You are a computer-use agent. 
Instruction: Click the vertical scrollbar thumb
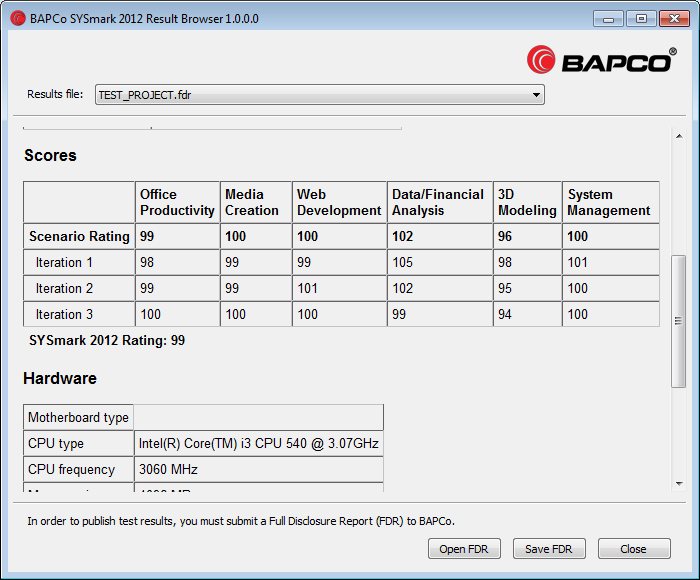(x=677, y=320)
